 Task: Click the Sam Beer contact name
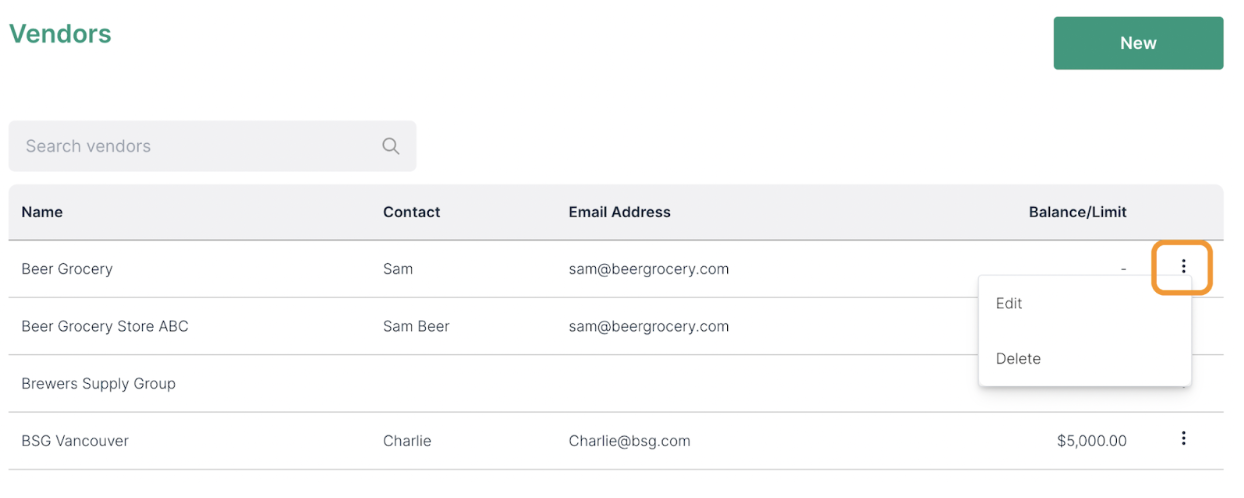tap(416, 326)
